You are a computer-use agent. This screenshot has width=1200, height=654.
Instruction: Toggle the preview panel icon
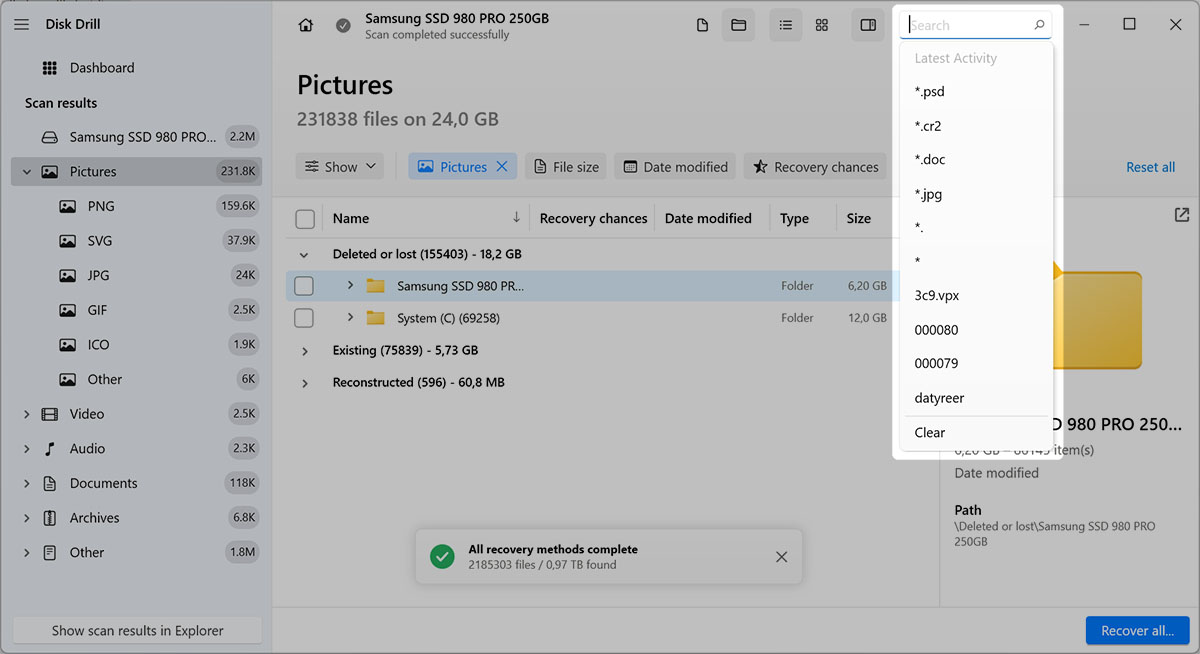tap(868, 25)
